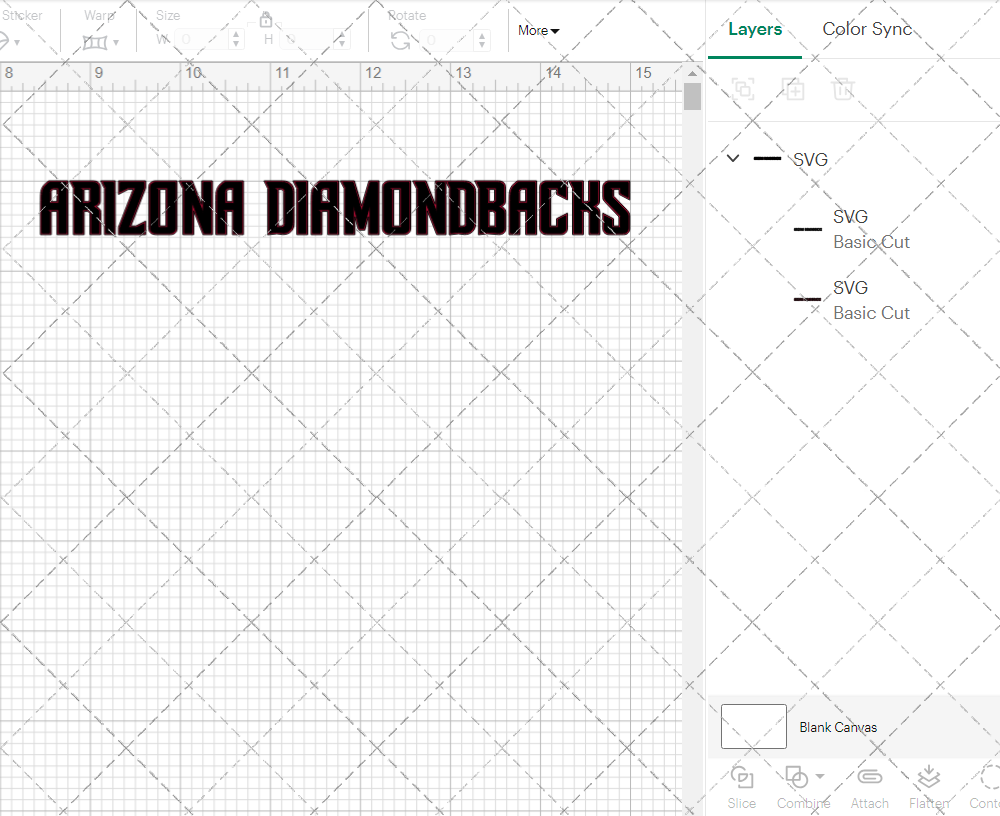
Task: Open the Warp dropdown
Action: coord(101,42)
